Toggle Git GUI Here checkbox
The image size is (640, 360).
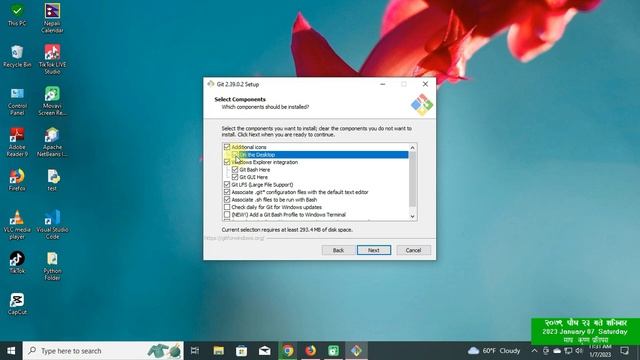(x=235, y=177)
